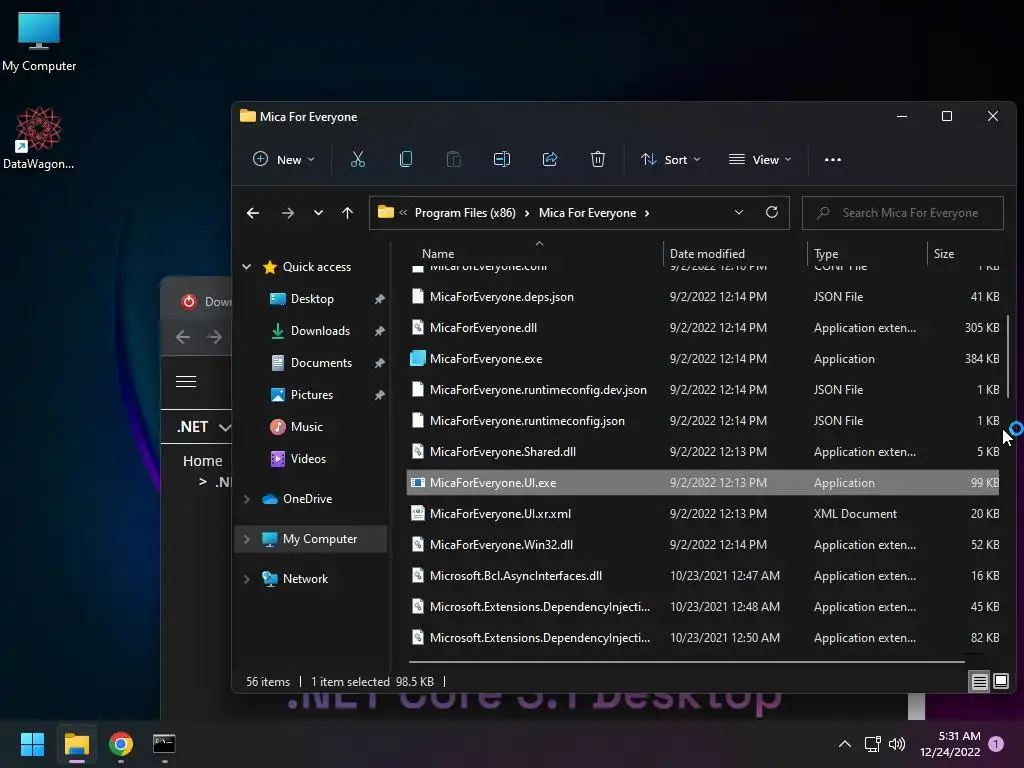Open the notification count badge
Image resolution: width=1024 pixels, height=768 pixels.
pyautogui.click(x=996, y=744)
